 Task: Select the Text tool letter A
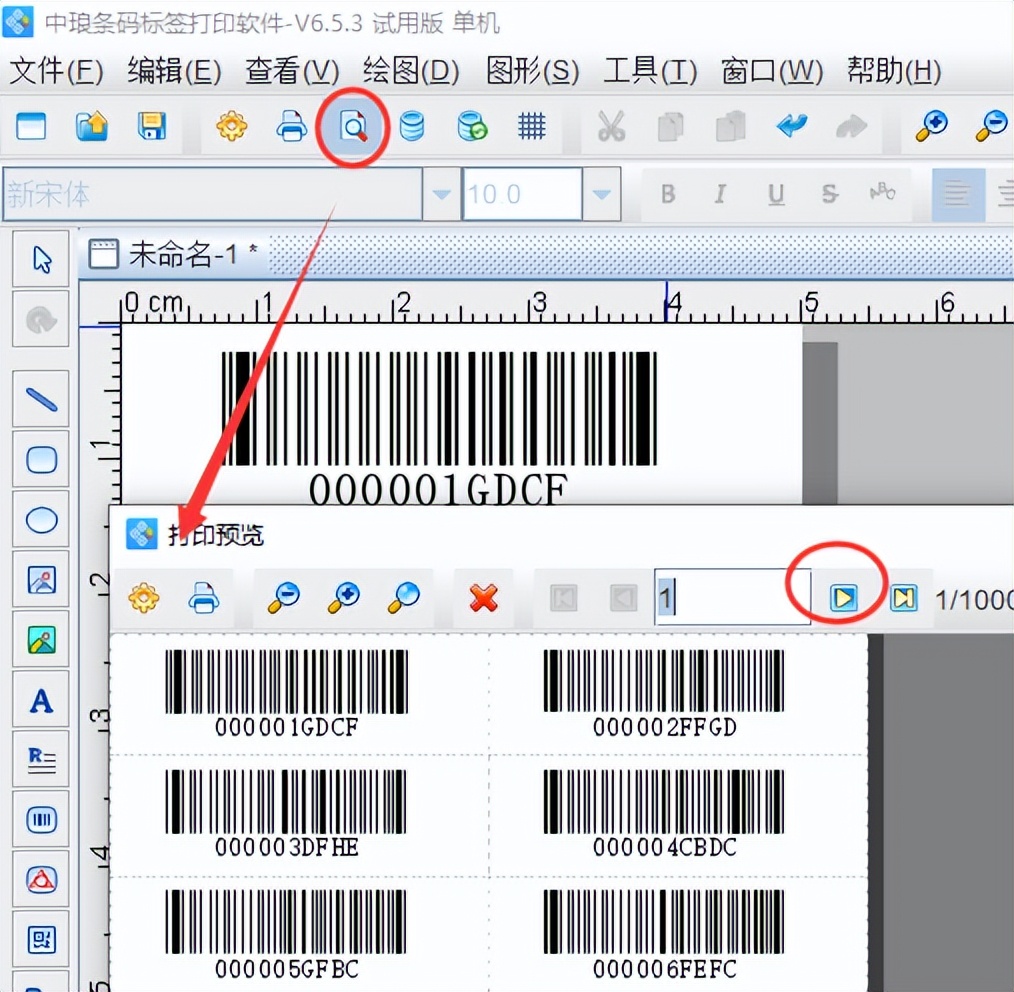tap(41, 700)
